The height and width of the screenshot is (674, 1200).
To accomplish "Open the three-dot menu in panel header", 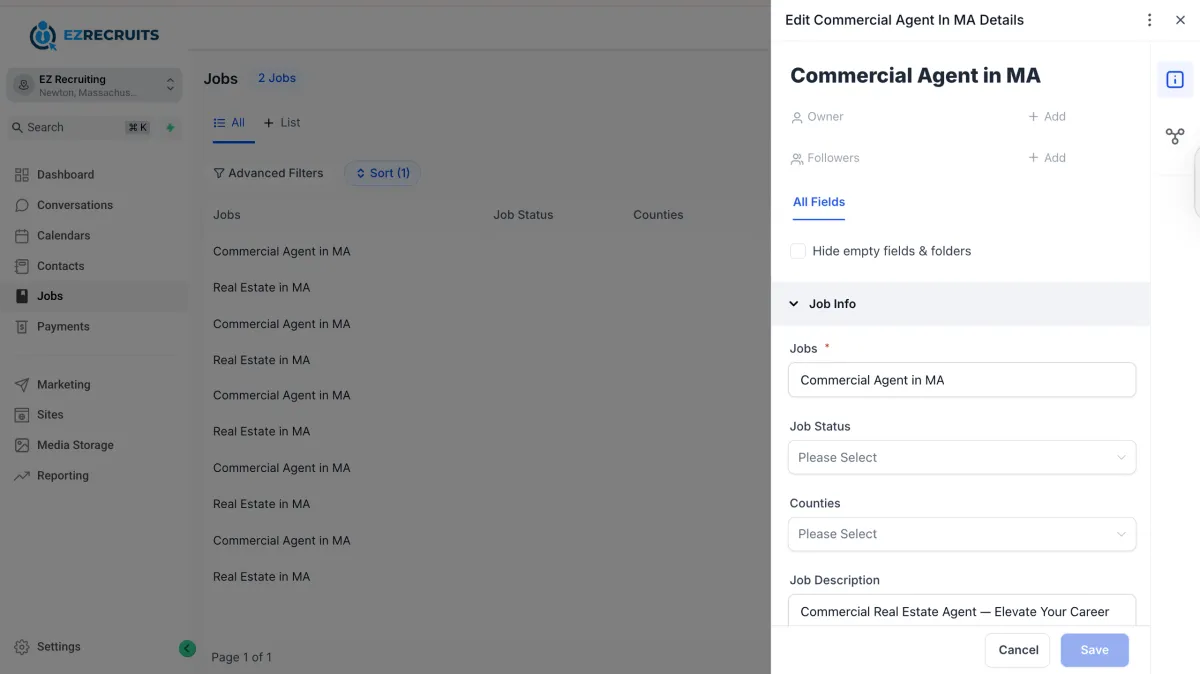I will 1149,20.
